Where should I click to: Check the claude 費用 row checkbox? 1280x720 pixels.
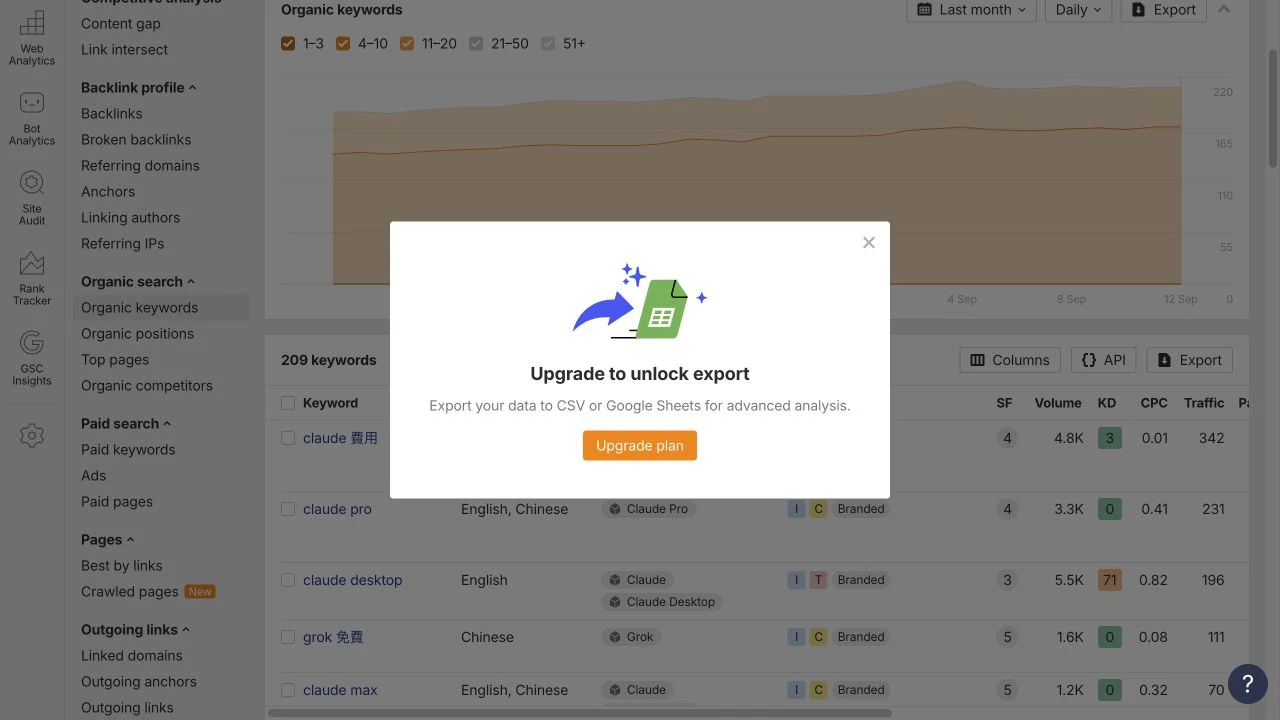pos(288,438)
